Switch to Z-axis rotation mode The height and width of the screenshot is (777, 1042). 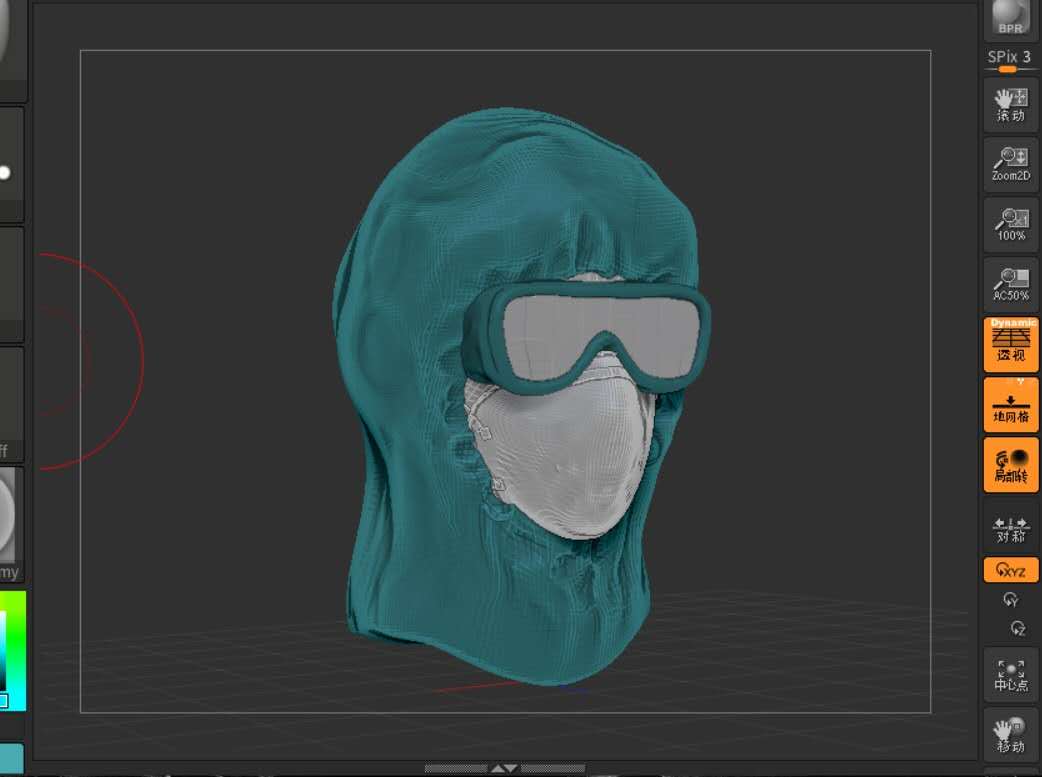click(1017, 628)
